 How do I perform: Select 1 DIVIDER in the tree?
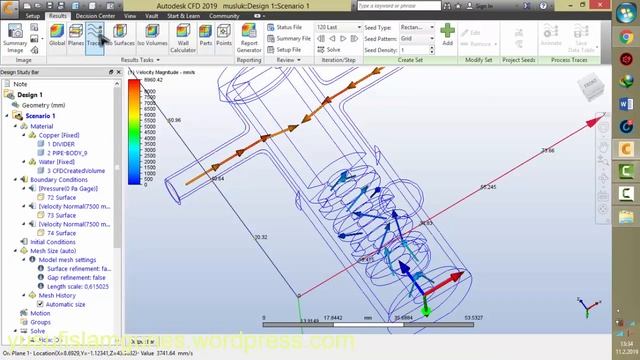(x=60, y=144)
